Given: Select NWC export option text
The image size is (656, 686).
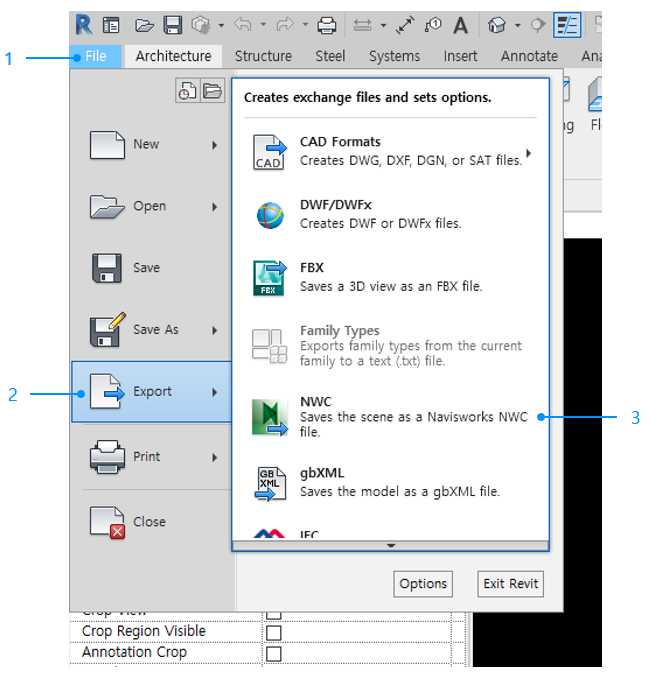Looking at the screenshot, I should 414,416.
